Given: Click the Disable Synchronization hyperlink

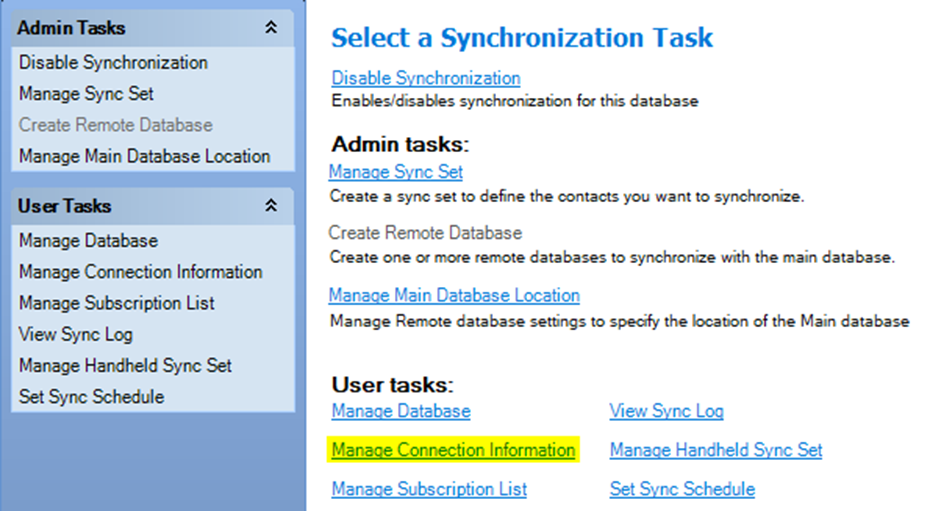Looking at the screenshot, I should [426, 78].
